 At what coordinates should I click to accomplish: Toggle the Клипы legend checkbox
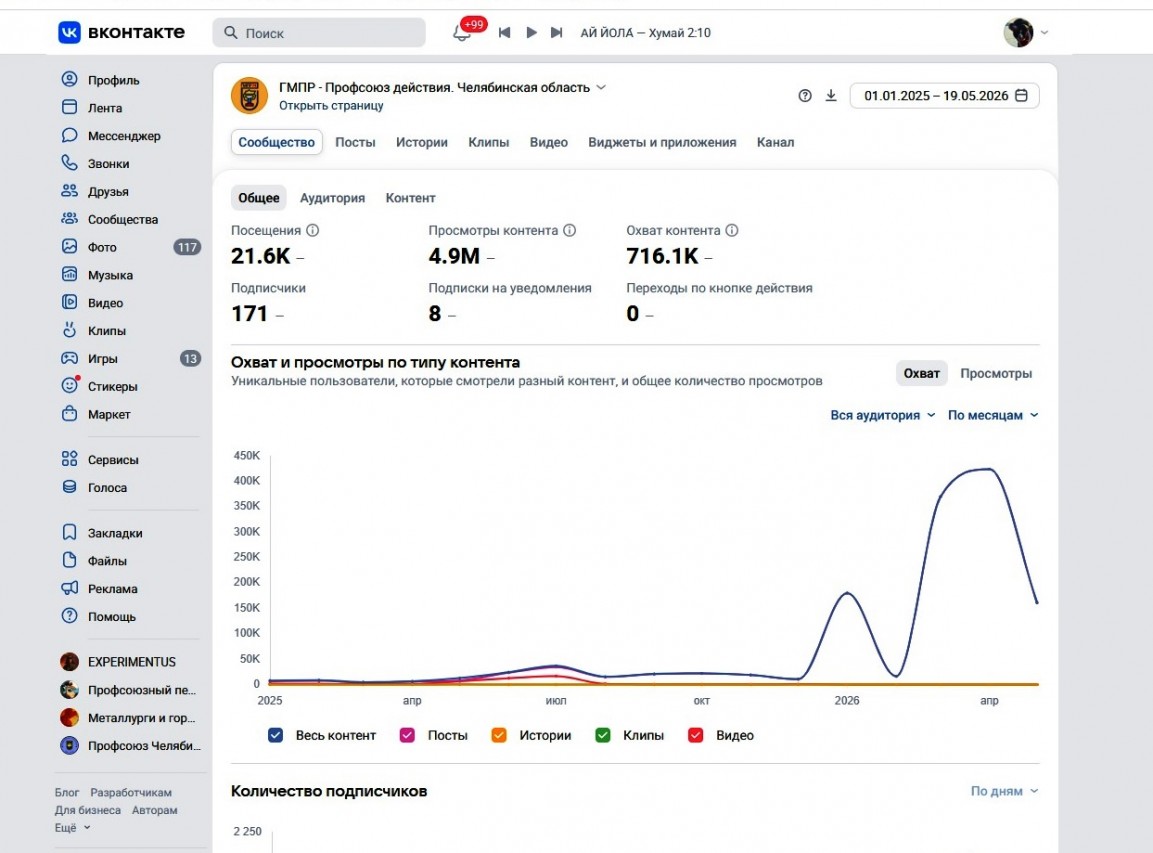pyautogui.click(x=603, y=735)
